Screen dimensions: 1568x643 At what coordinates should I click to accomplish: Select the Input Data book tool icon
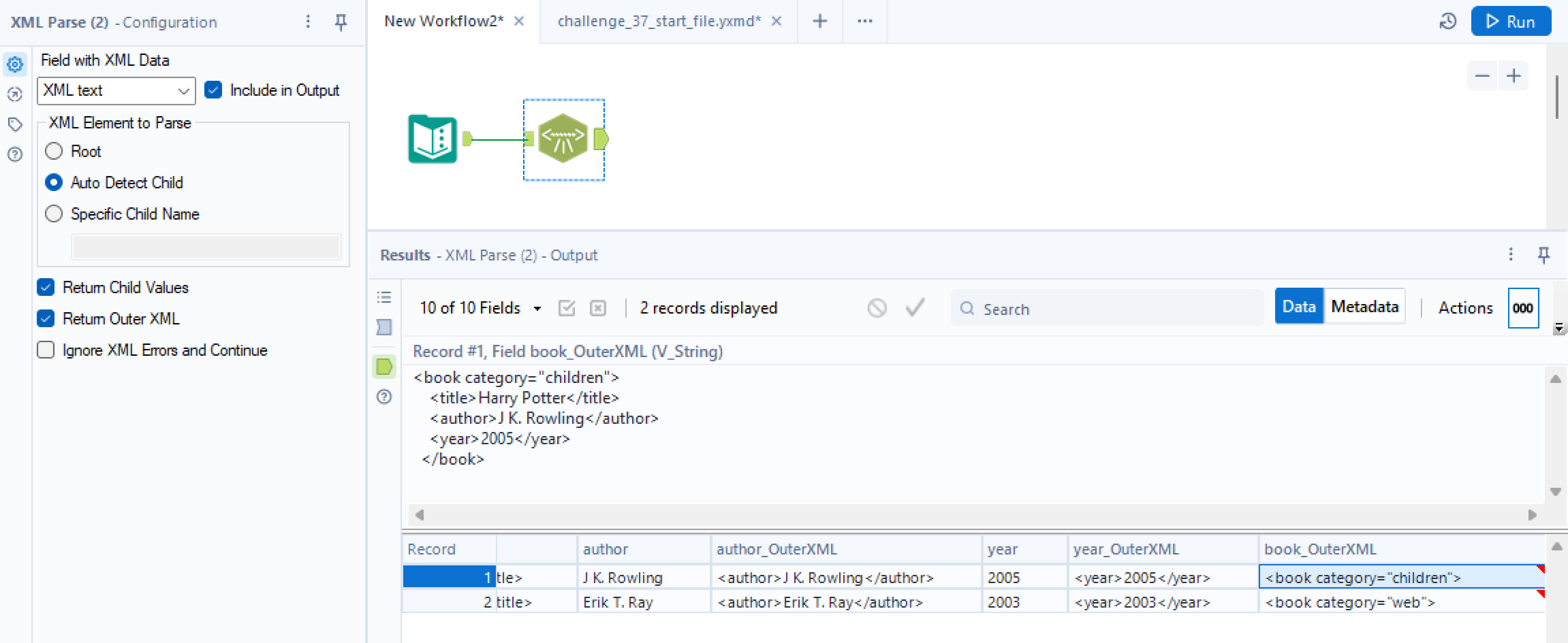[x=432, y=139]
